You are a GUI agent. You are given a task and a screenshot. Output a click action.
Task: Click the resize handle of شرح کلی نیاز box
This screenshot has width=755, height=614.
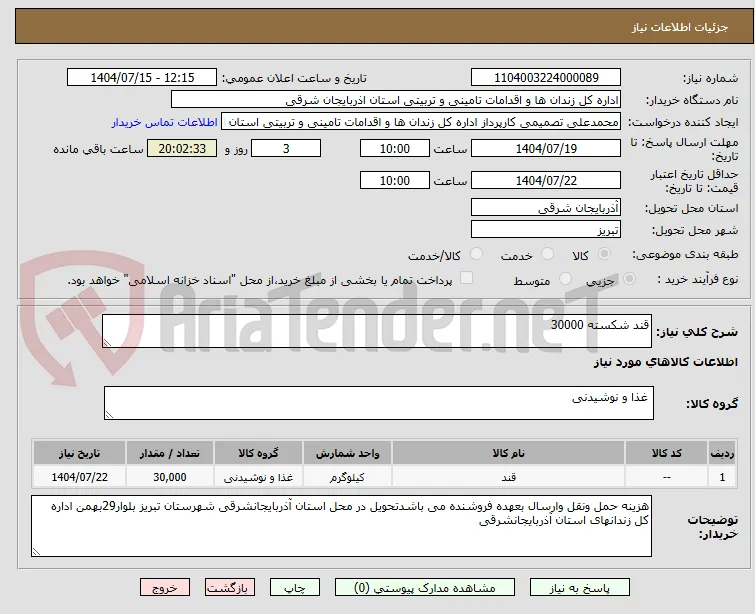pos(107,342)
